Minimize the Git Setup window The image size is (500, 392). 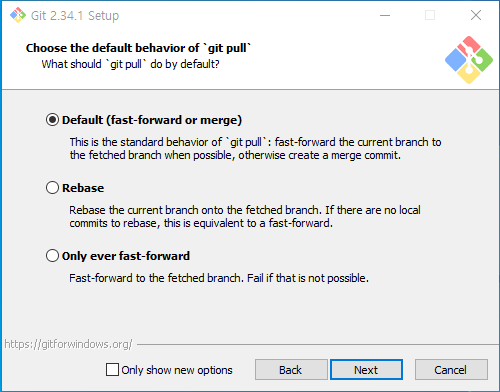pos(385,15)
